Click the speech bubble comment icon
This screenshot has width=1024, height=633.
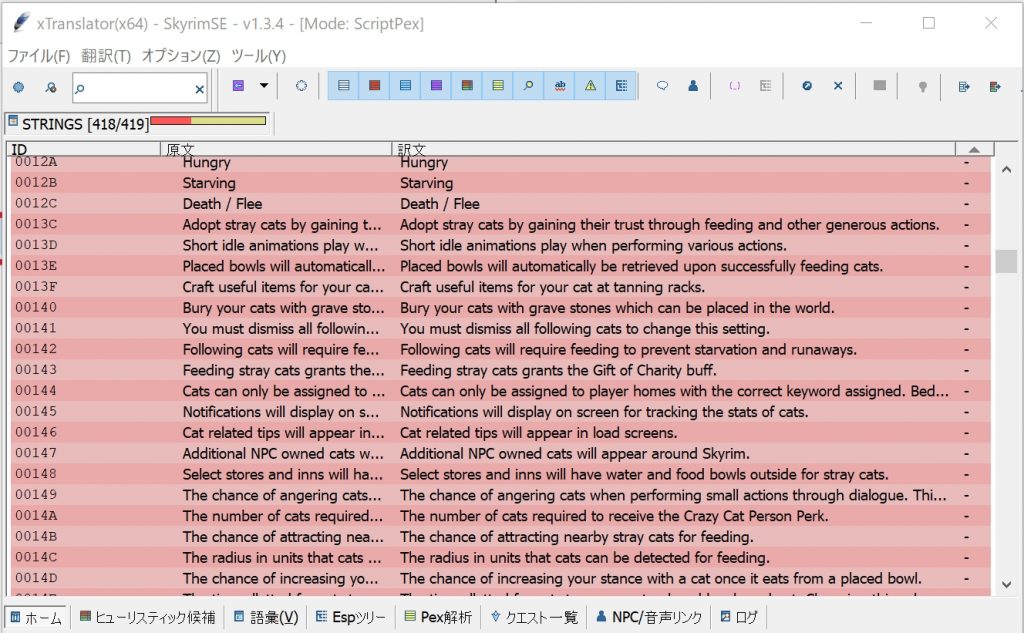(663, 86)
